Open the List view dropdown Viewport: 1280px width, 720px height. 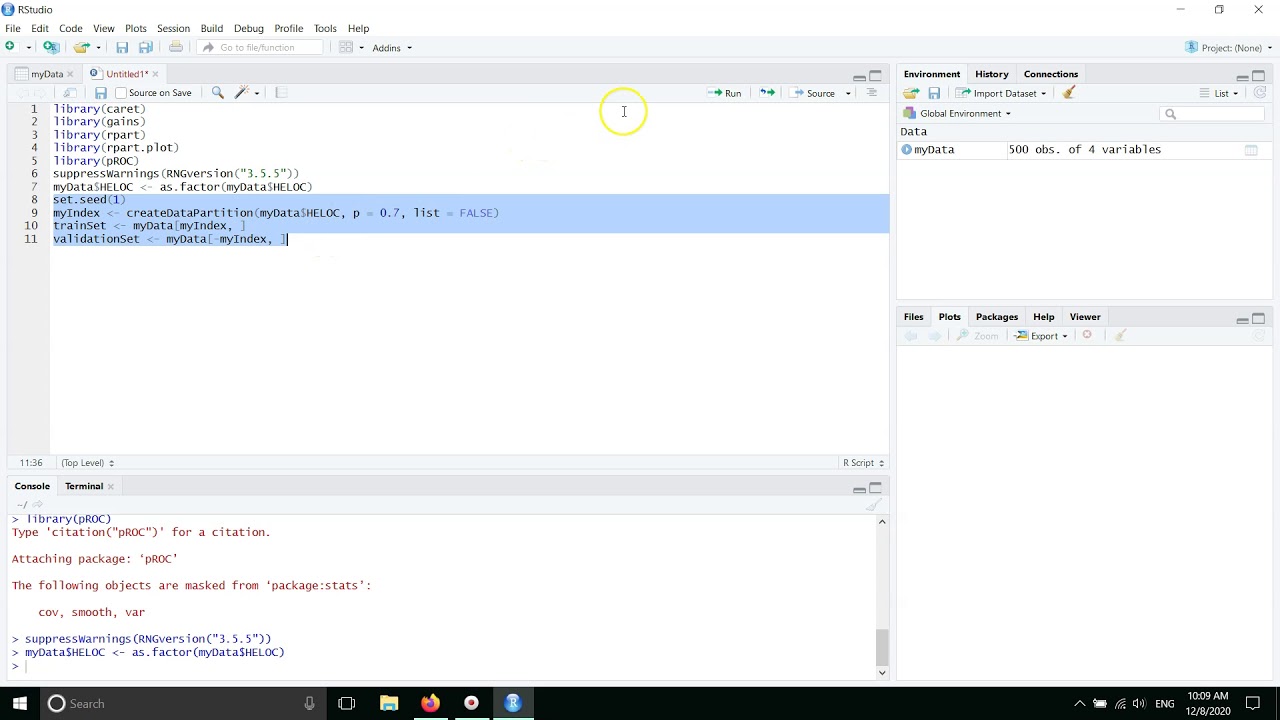pyautogui.click(x=1220, y=93)
